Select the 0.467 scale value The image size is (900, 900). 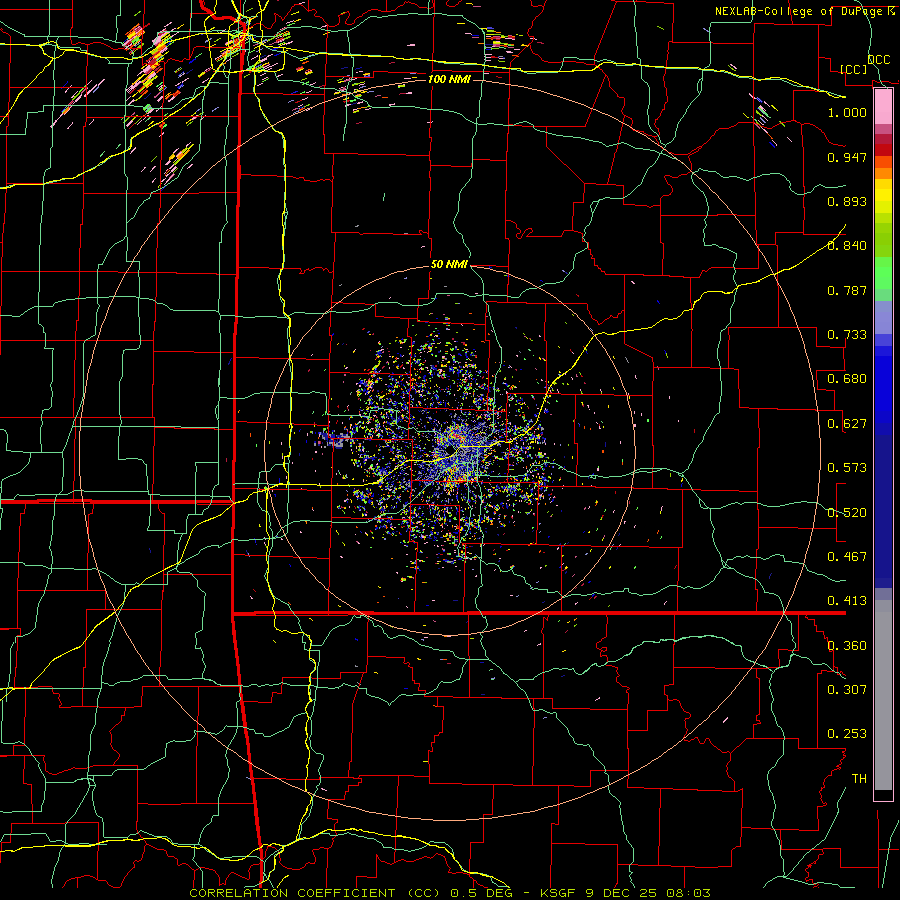coord(847,556)
